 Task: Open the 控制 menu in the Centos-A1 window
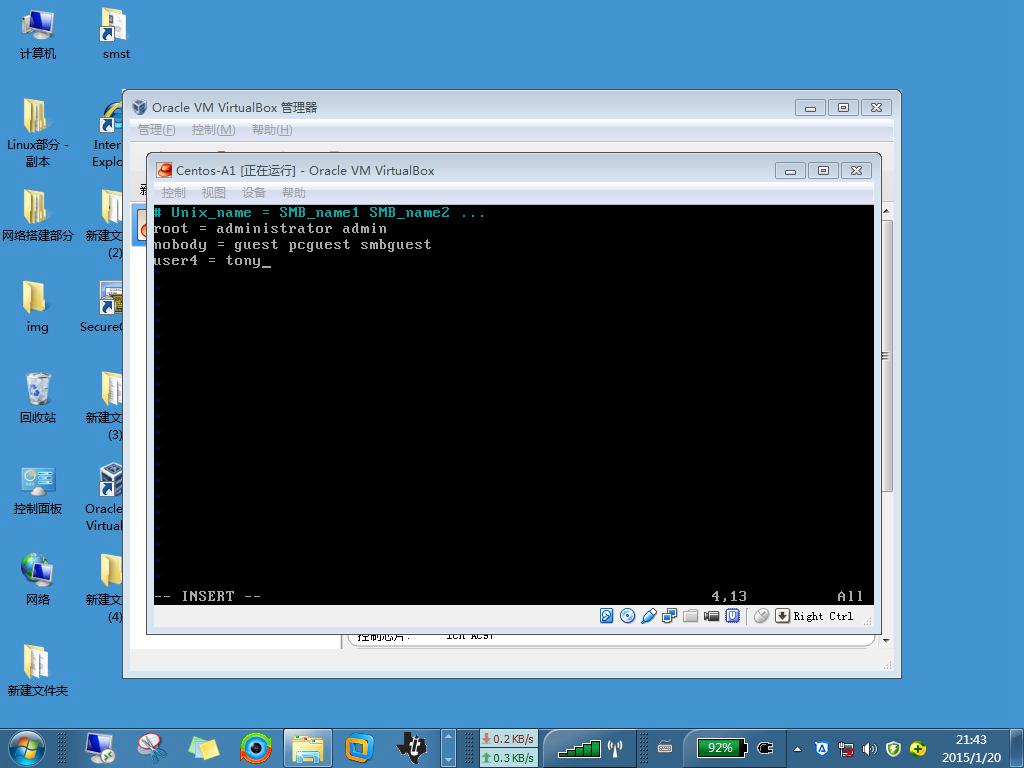(x=174, y=193)
